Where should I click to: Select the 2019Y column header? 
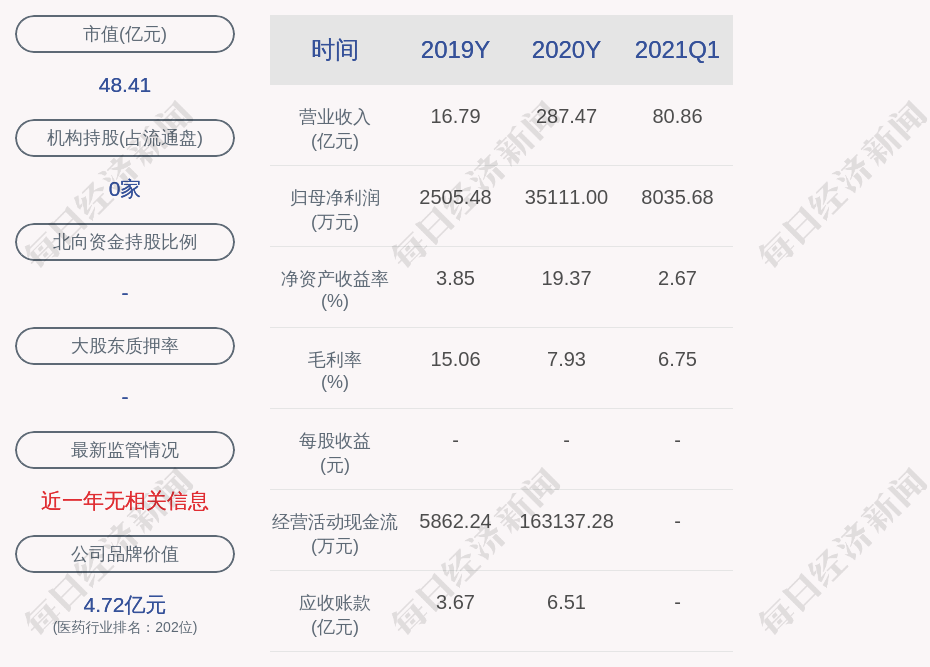click(x=455, y=50)
